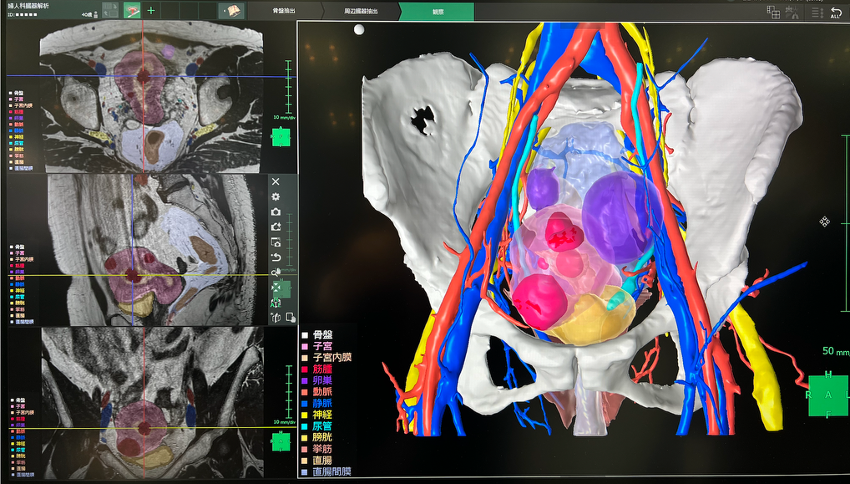Click the 動脈 color swatch in legend
The width and height of the screenshot is (850, 484).
tap(305, 392)
